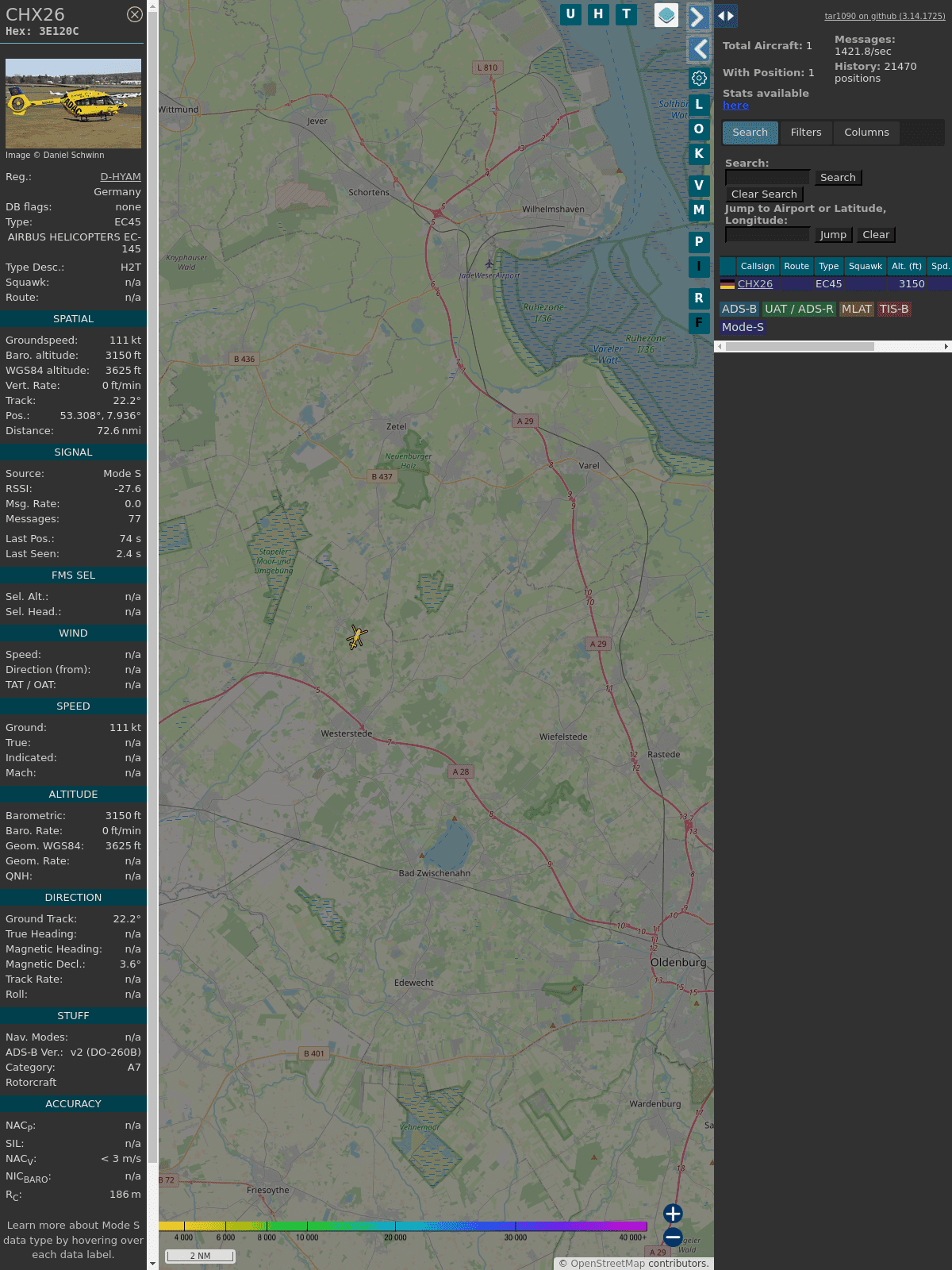Toggle the R map button
The image size is (952, 1270).
(699, 298)
